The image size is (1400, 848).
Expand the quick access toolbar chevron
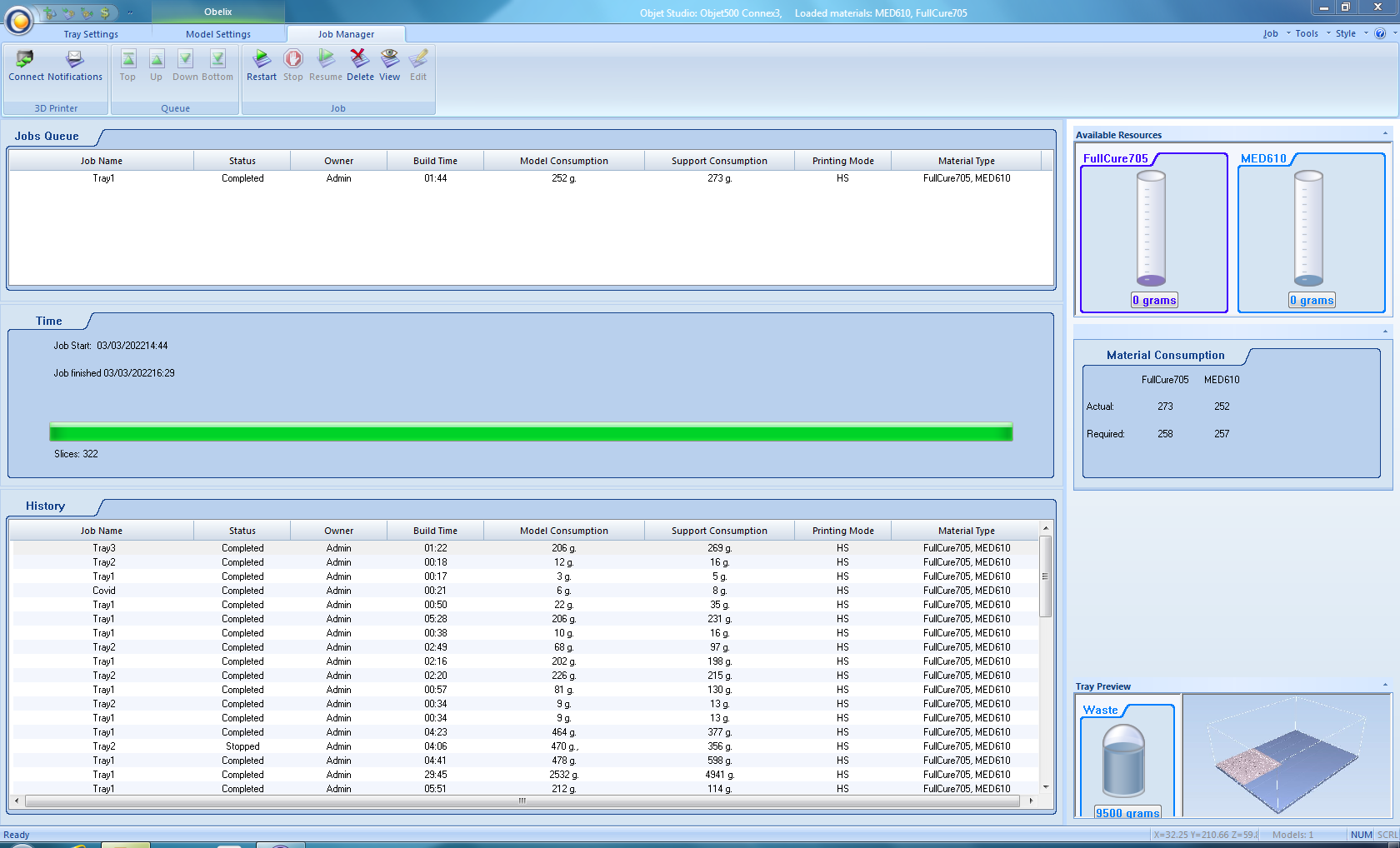tap(130, 12)
